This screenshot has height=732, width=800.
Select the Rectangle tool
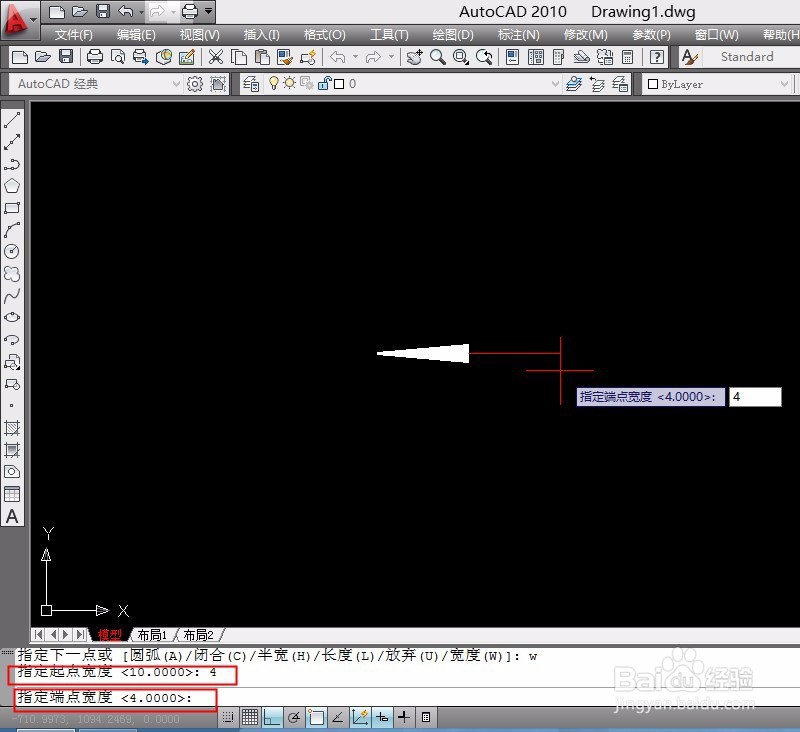[x=12, y=208]
